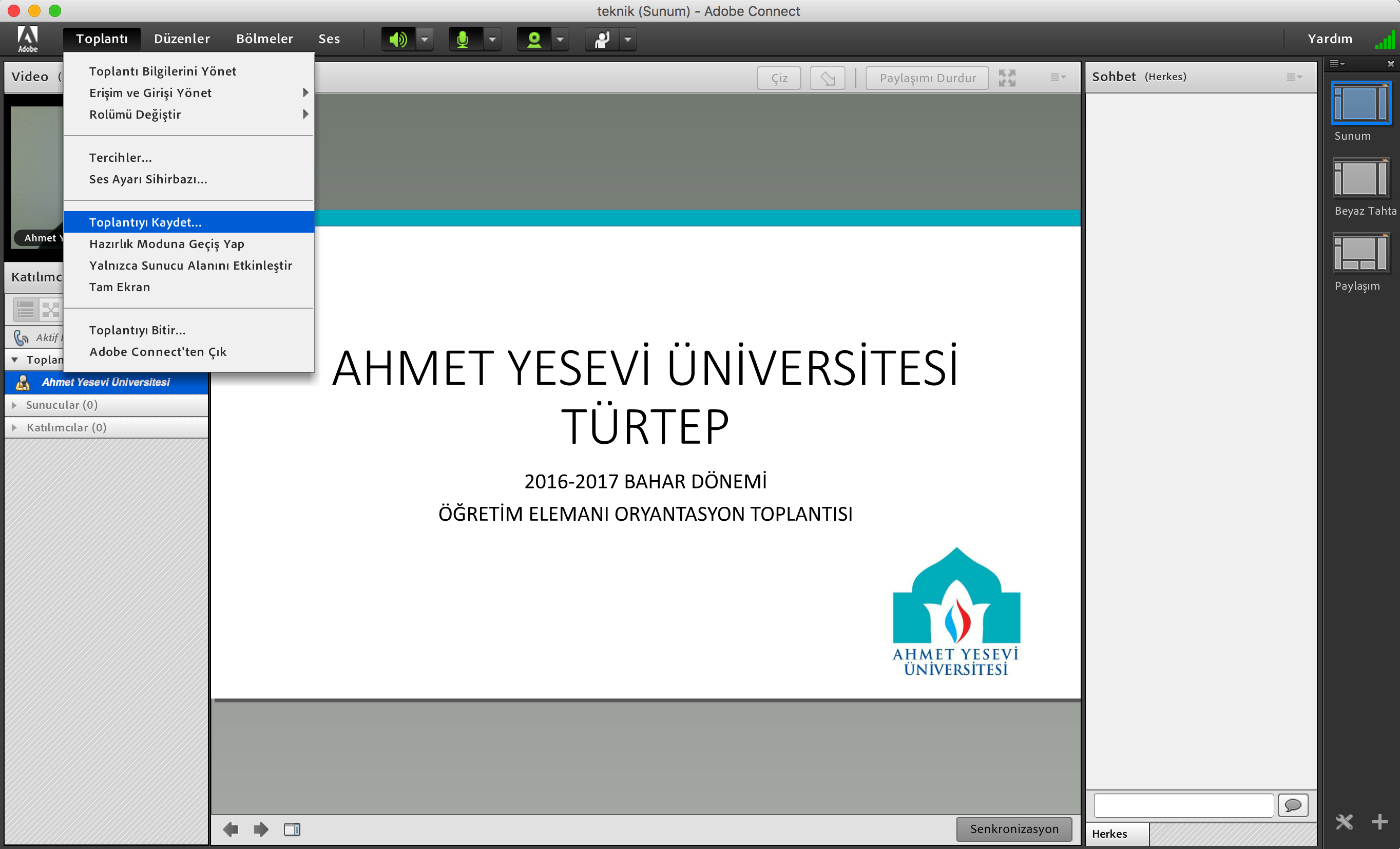1400x849 pixels.
Task: Click the send chat message bubble icon
Action: tap(1293, 805)
